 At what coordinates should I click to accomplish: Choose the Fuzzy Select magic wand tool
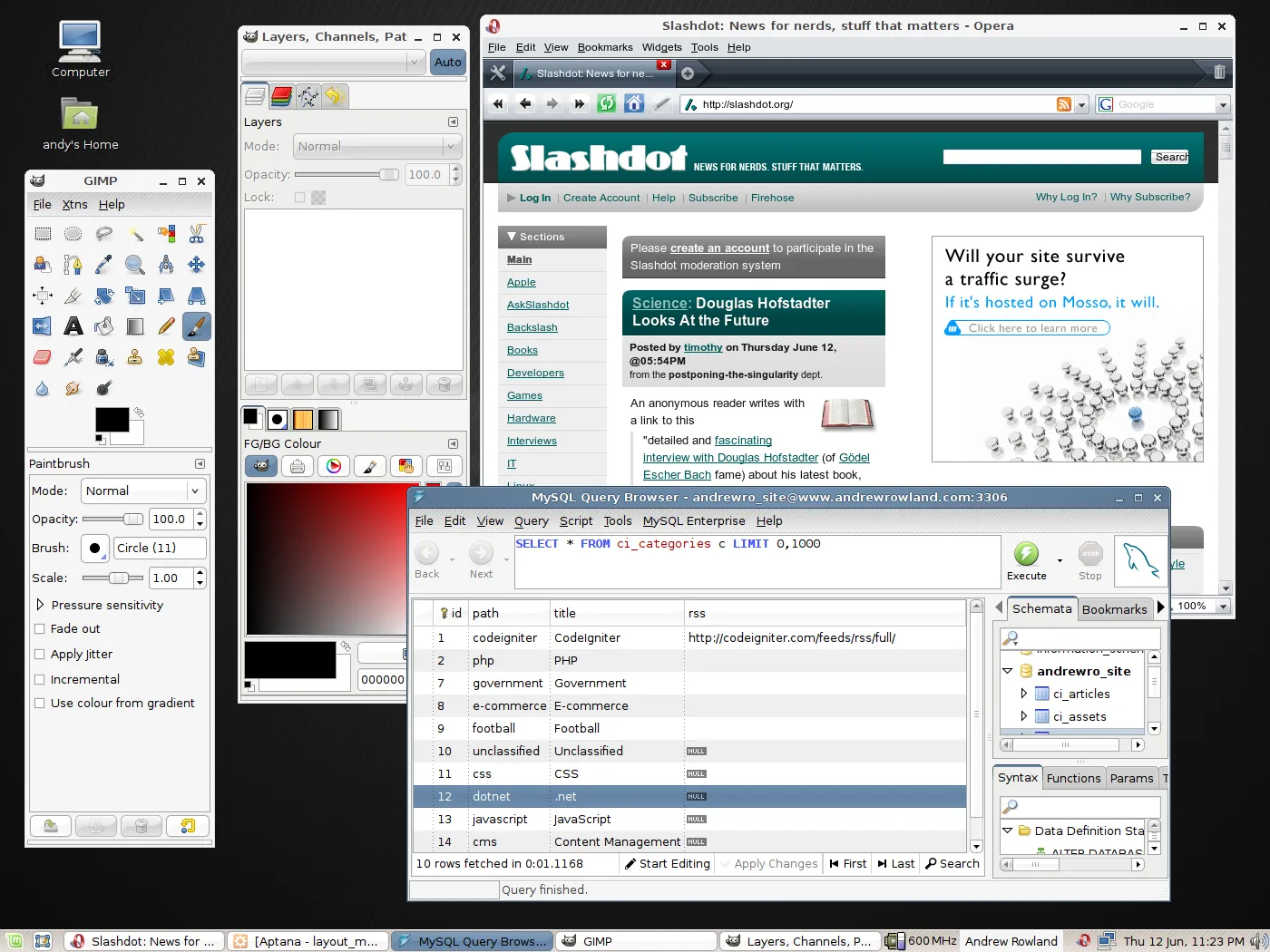135,234
